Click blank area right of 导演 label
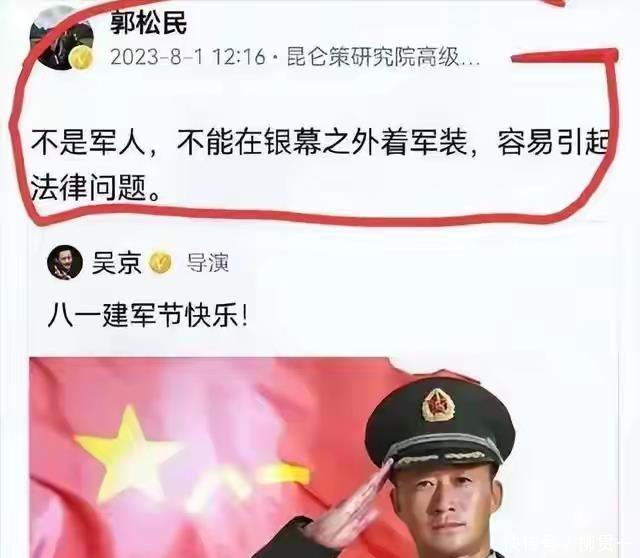 pos(408,262)
